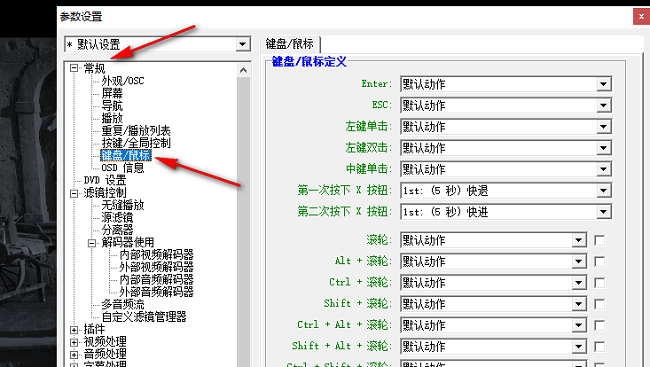Screen dimensions: 650x367
Task: Select 分离器 tree item
Action: 117,230
